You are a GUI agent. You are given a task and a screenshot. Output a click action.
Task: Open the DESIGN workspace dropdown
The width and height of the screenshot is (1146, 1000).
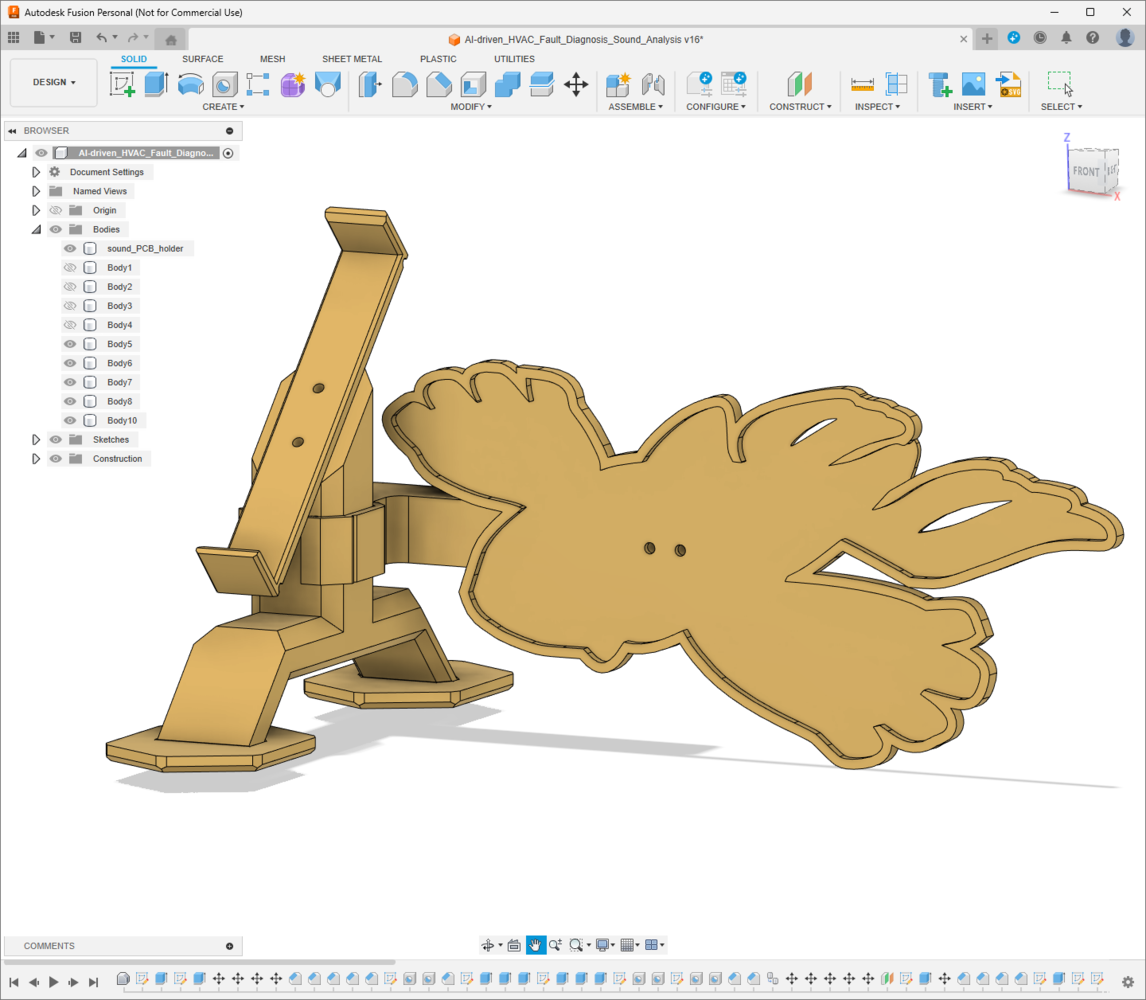click(54, 83)
